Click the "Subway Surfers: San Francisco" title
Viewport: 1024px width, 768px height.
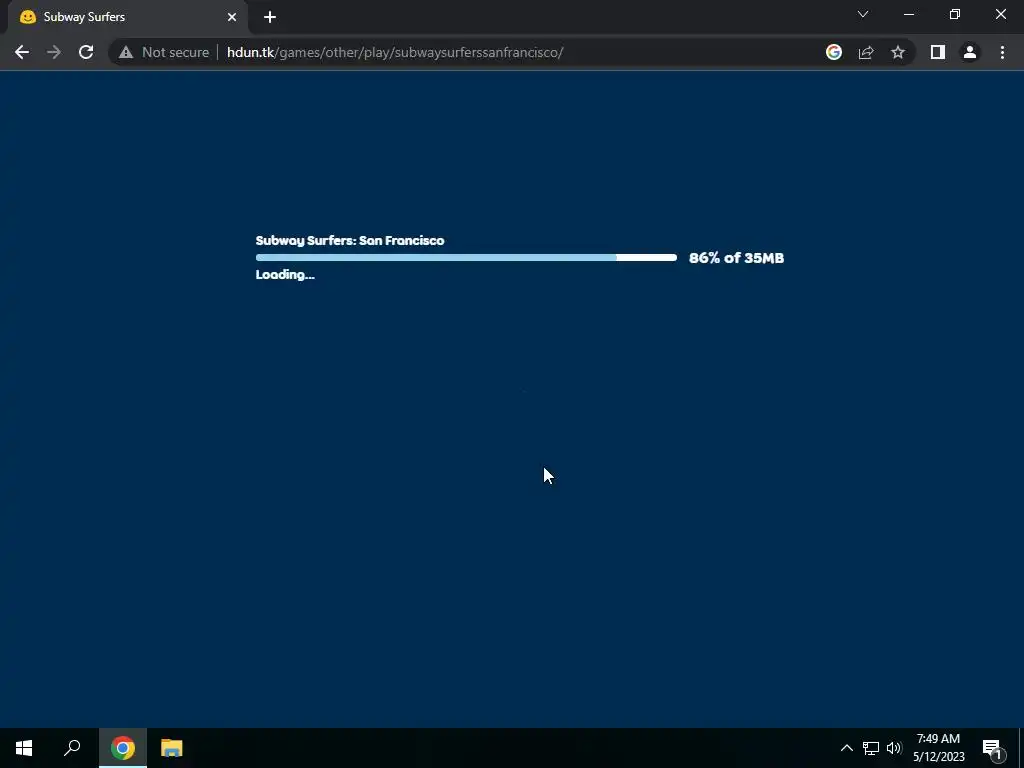click(350, 240)
